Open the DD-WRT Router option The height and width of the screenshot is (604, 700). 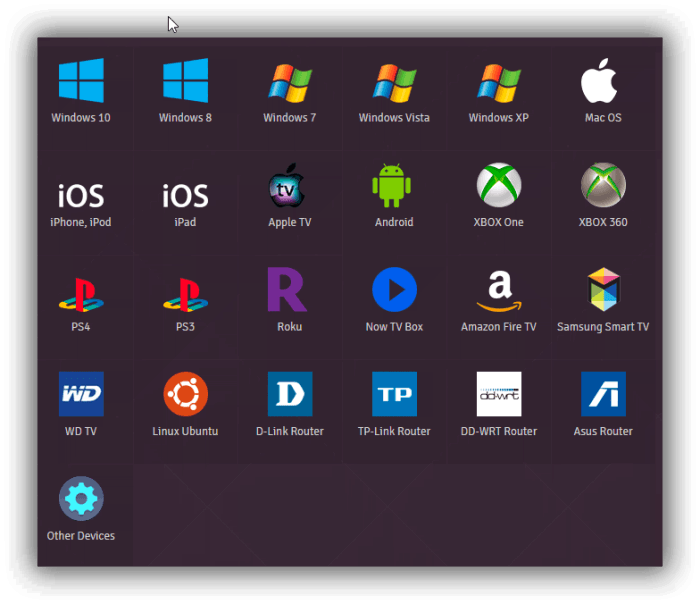pyautogui.click(x=498, y=394)
